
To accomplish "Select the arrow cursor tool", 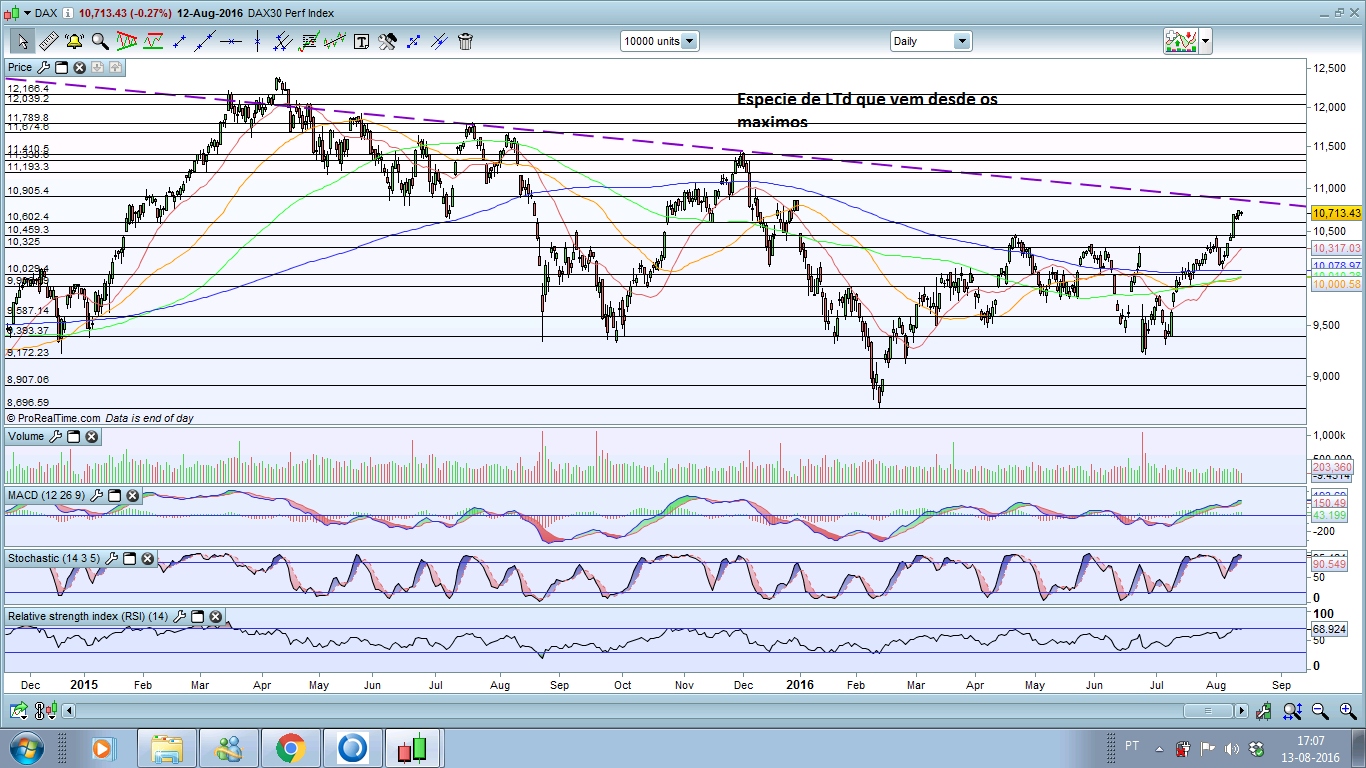I will [x=22, y=41].
